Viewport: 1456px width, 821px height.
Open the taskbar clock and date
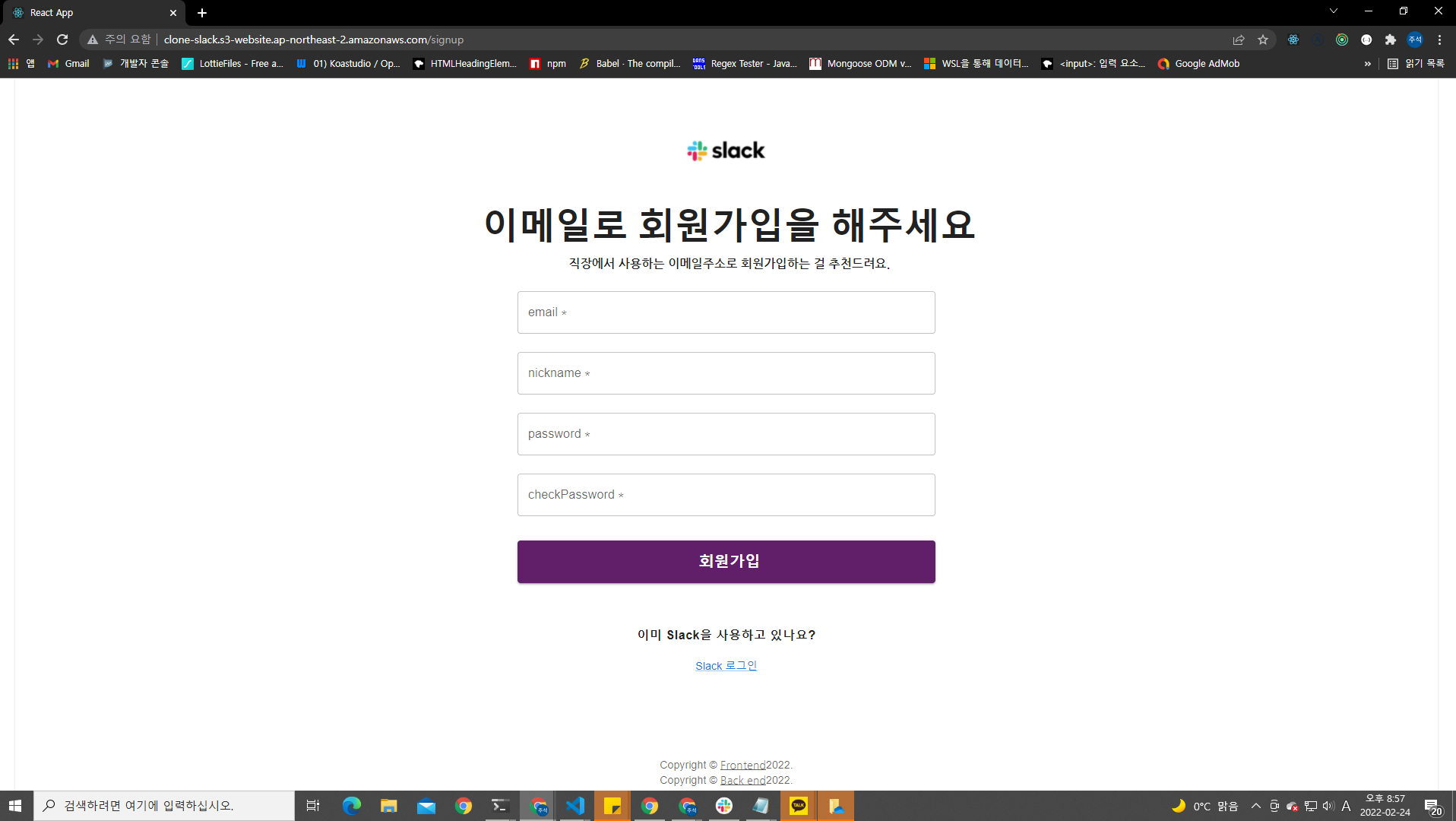1385,806
